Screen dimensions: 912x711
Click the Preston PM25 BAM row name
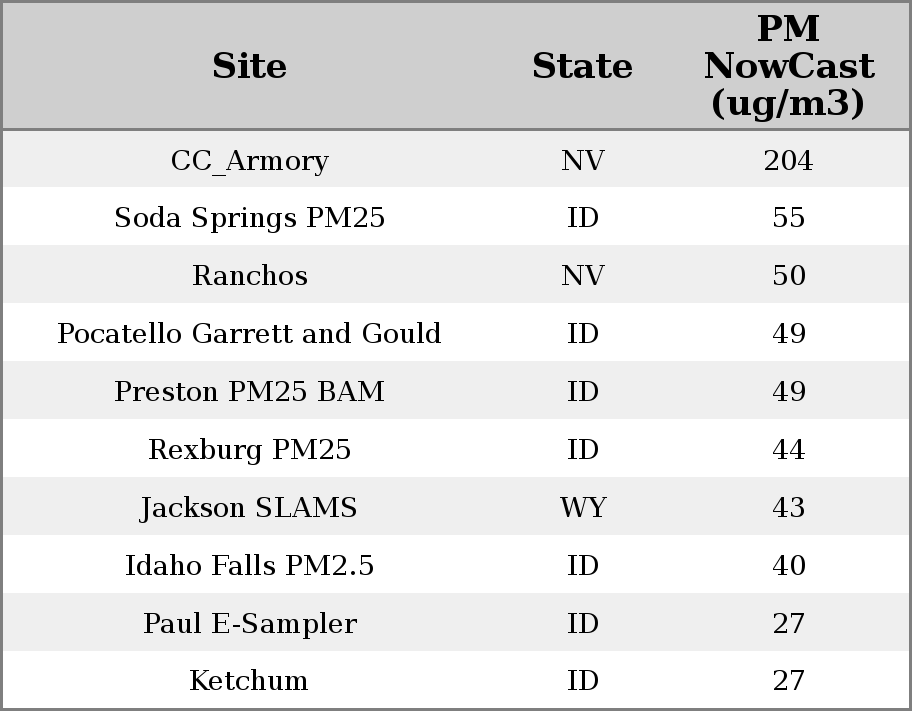(249, 391)
